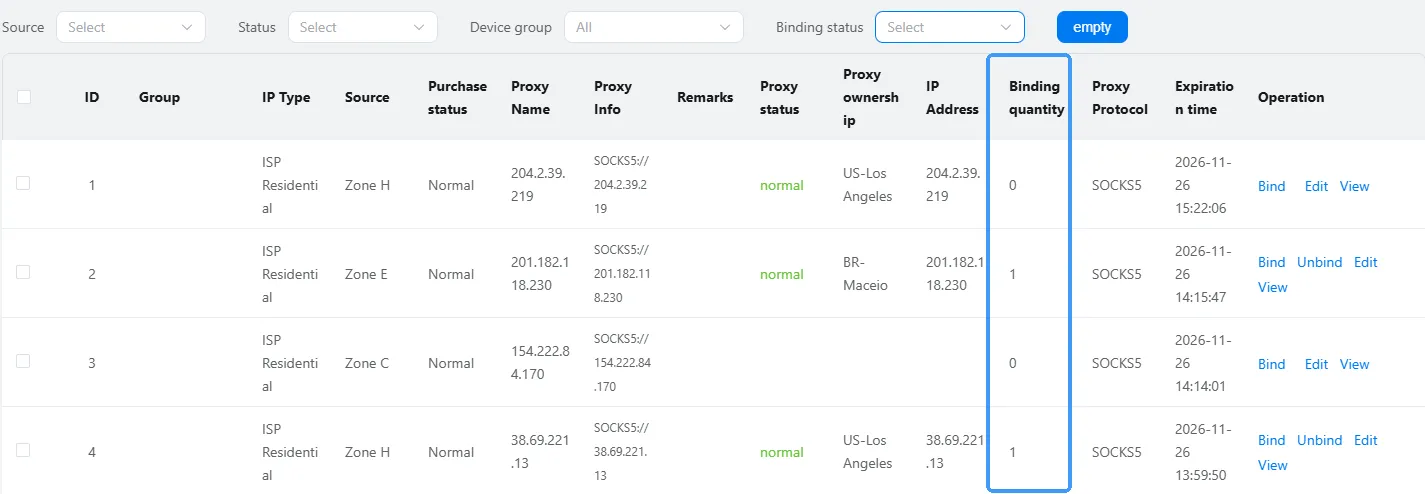Click View for proxy 204.2.39.219
The width and height of the screenshot is (1425, 494).
tap(1355, 186)
